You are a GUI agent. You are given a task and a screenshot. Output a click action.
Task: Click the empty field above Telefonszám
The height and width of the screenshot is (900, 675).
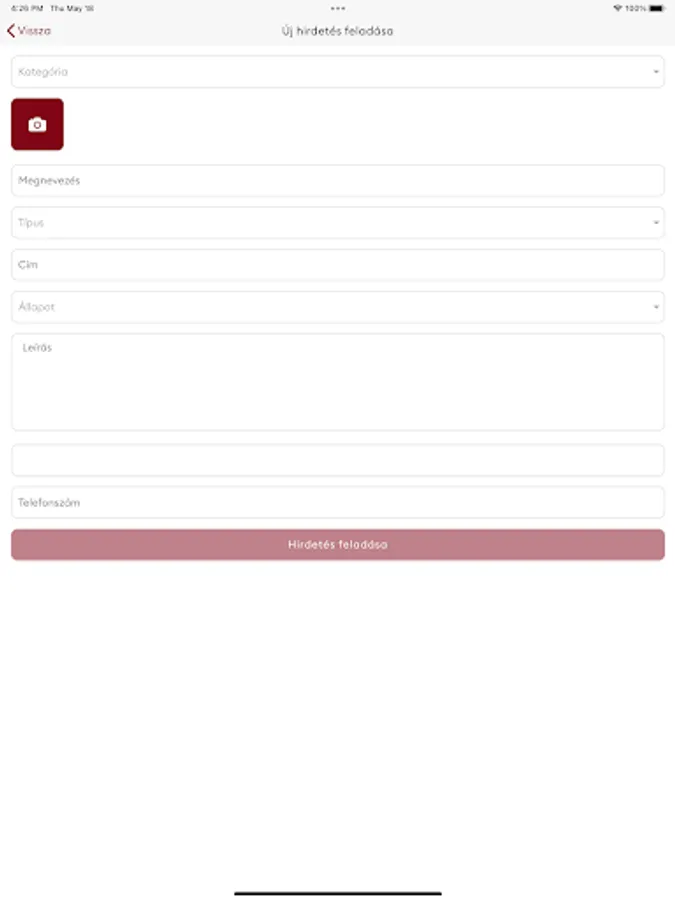coord(338,460)
